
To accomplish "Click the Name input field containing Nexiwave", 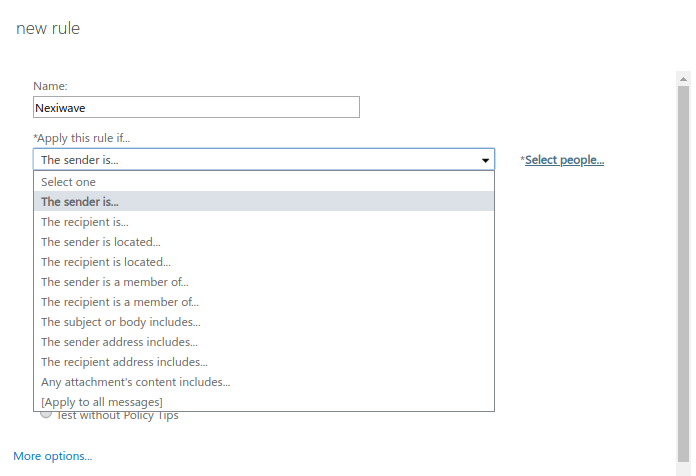I will (196, 108).
